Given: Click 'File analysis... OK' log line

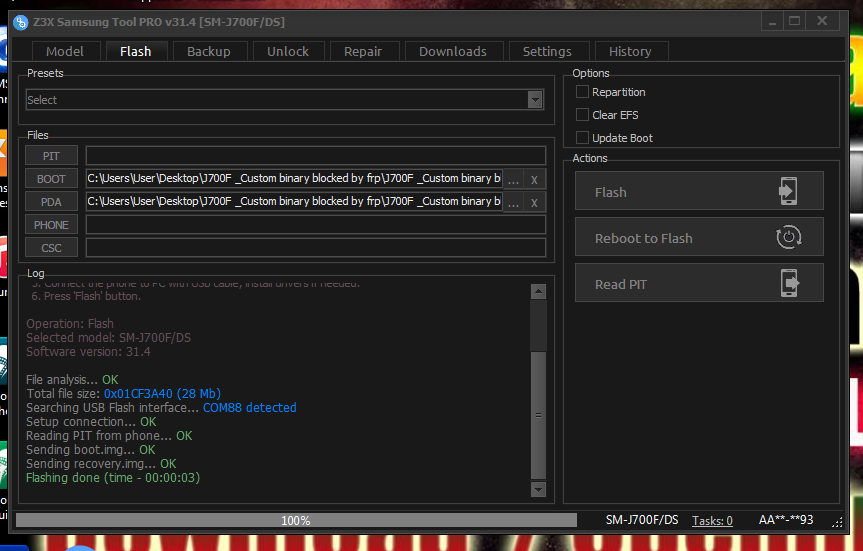Looking at the screenshot, I should [72, 379].
